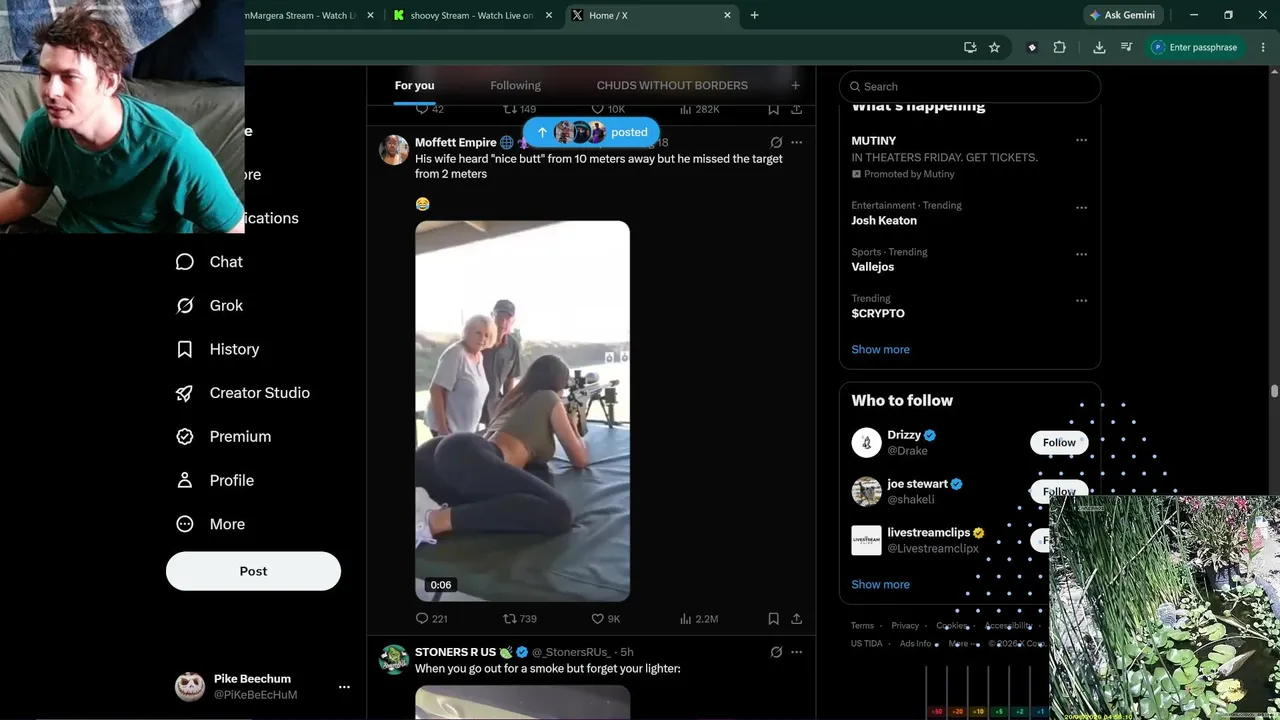Image resolution: width=1280 pixels, height=720 pixels.
Task: Bookmark the Moffett Empire post
Action: [773, 619]
